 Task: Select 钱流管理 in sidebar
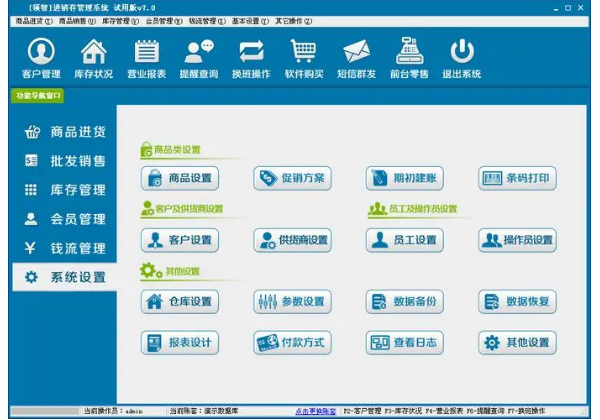point(65,248)
